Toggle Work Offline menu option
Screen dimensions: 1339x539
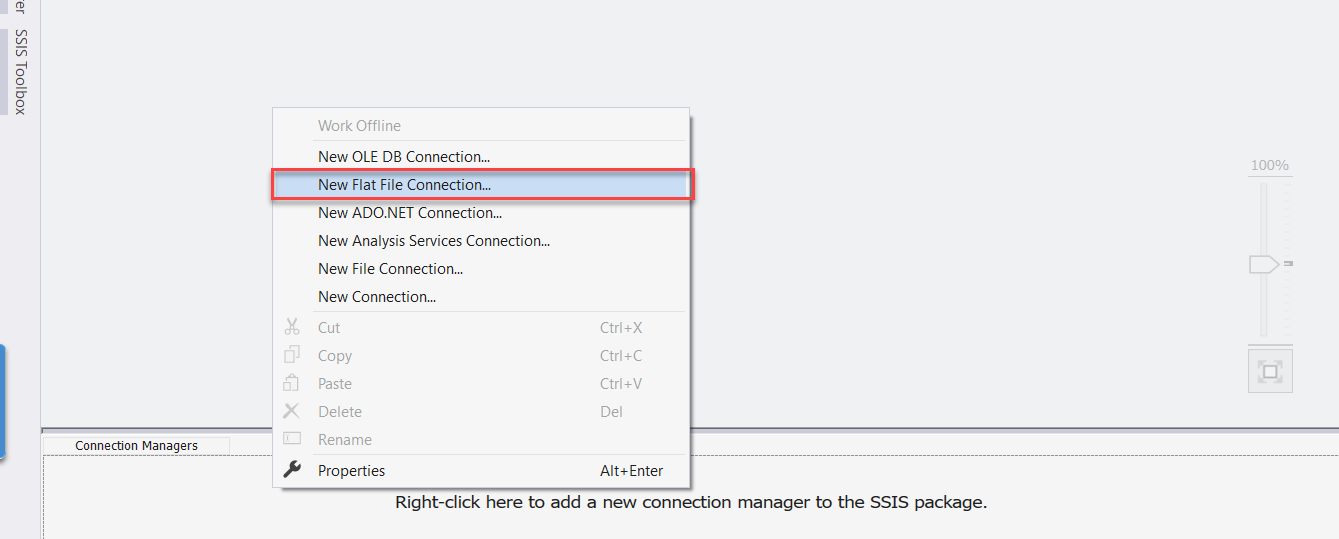click(x=359, y=126)
